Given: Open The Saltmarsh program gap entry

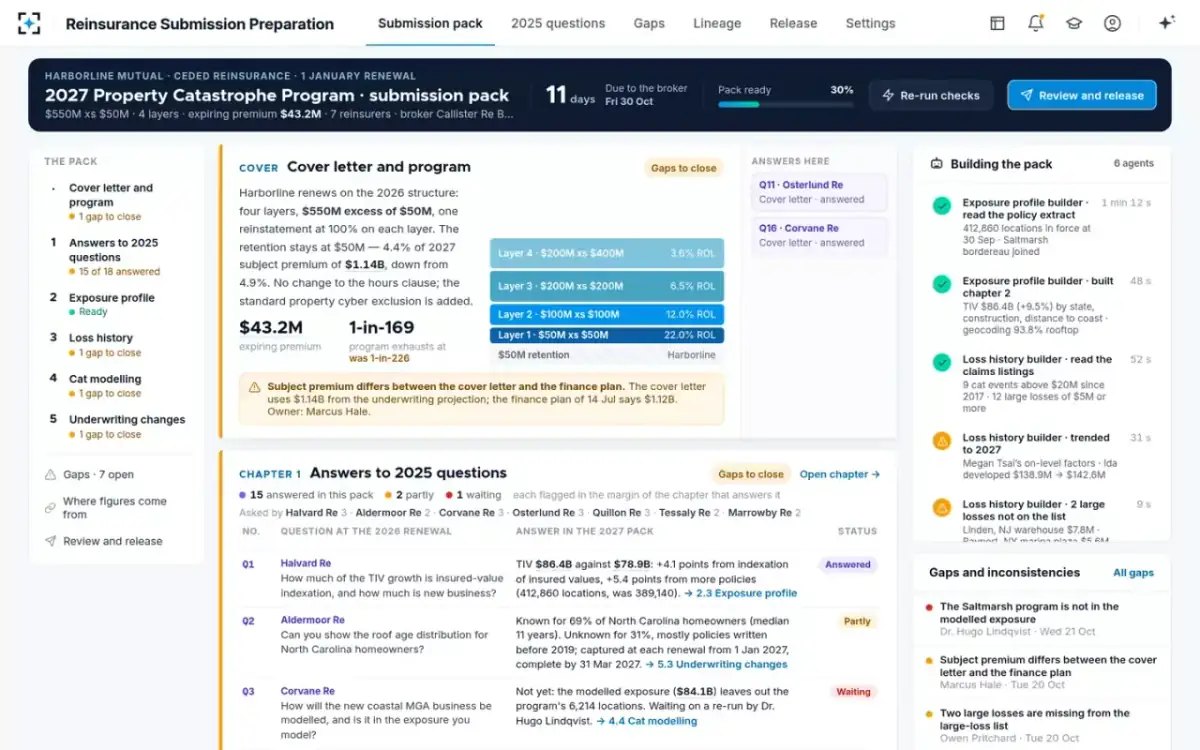Looking at the screenshot, I should pos(1042,619).
